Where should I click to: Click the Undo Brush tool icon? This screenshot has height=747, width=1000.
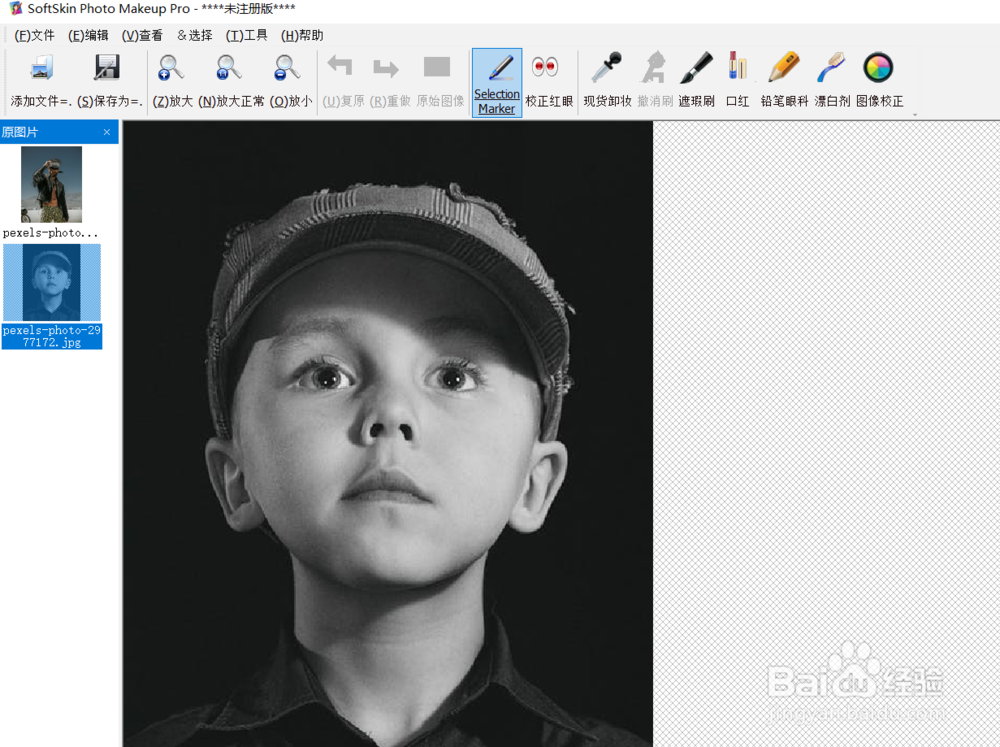[x=654, y=68]
